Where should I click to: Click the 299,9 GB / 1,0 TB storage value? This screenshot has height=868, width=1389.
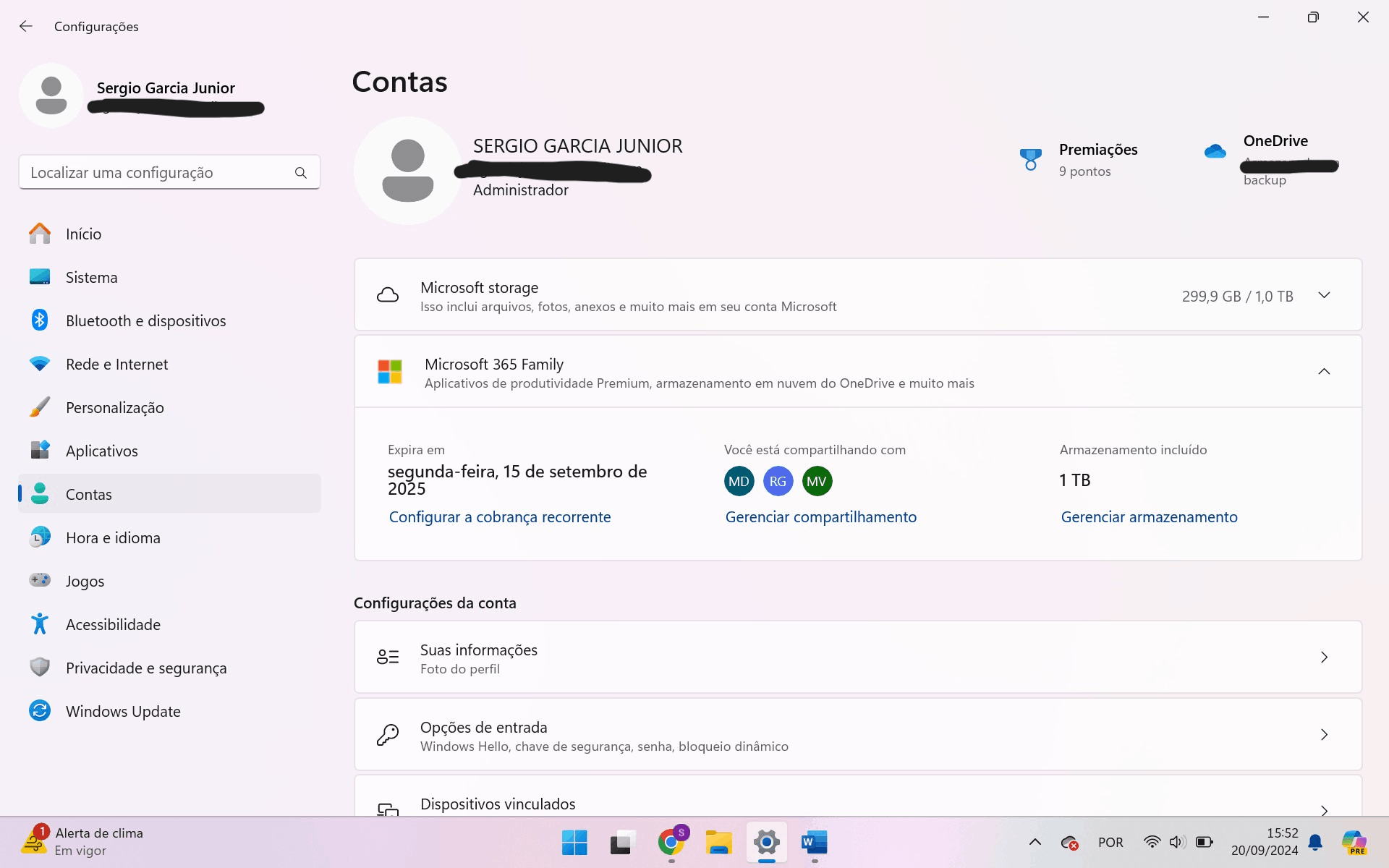pos(1238,297)
